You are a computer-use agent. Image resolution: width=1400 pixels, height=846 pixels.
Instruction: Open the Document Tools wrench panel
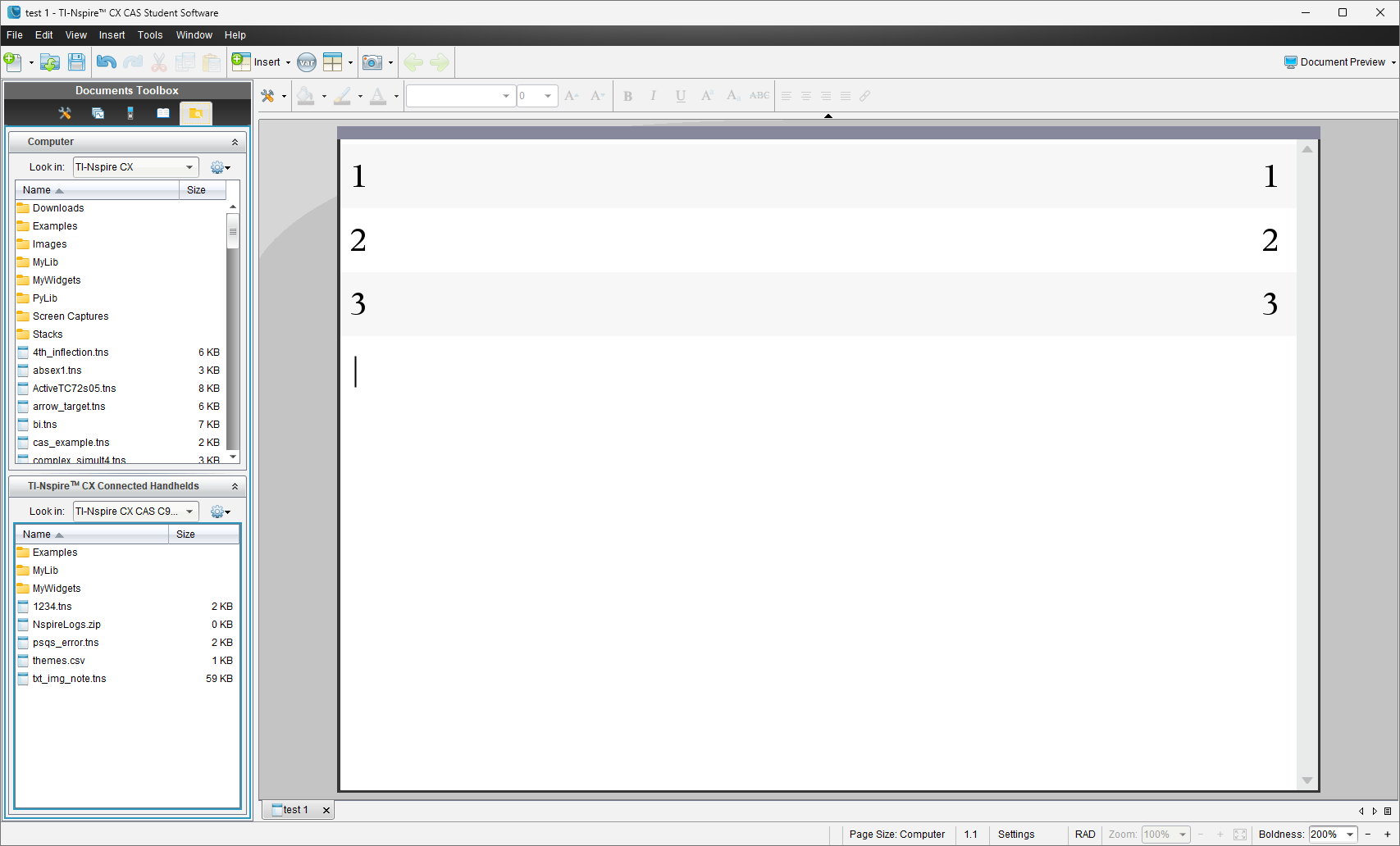point(65,113)
